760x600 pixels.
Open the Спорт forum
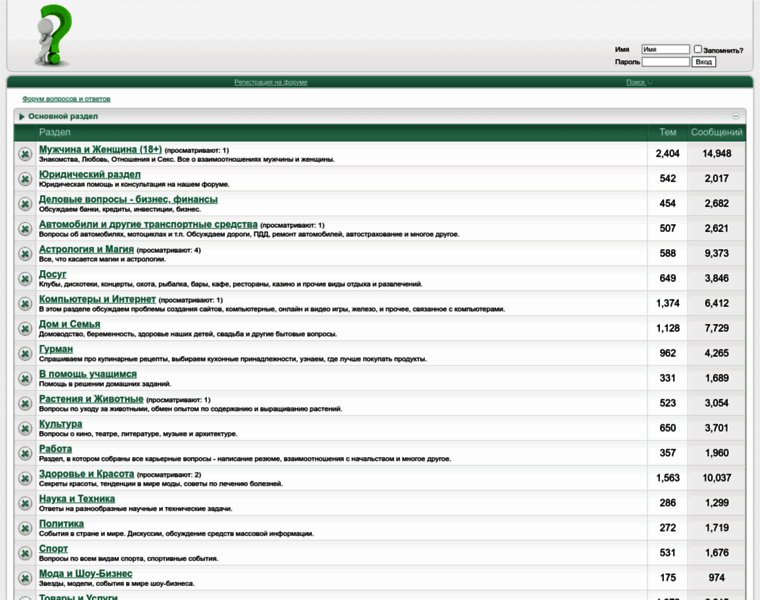point(53,549)
